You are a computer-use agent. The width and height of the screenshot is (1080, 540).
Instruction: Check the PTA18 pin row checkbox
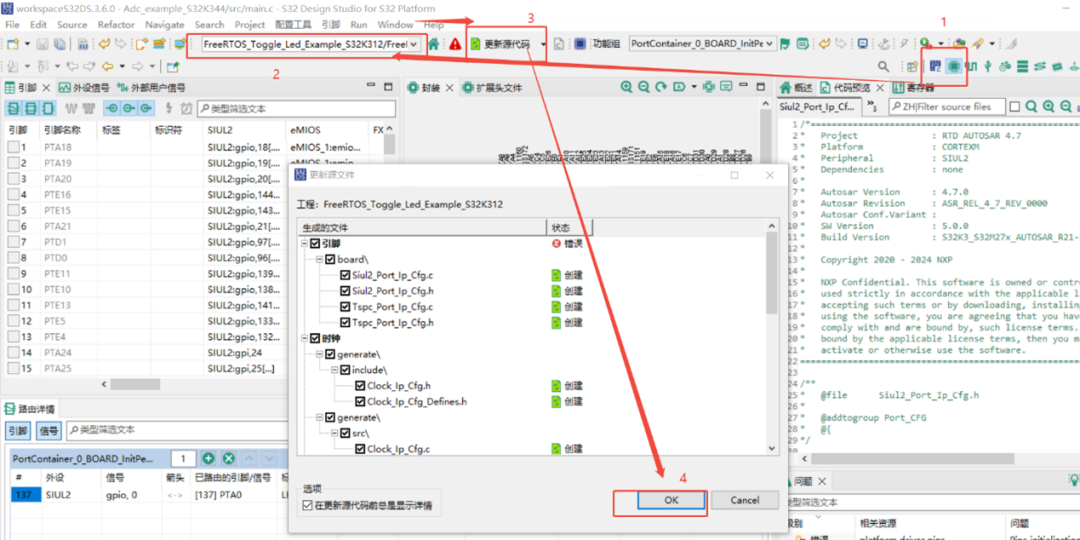[13, 147]
